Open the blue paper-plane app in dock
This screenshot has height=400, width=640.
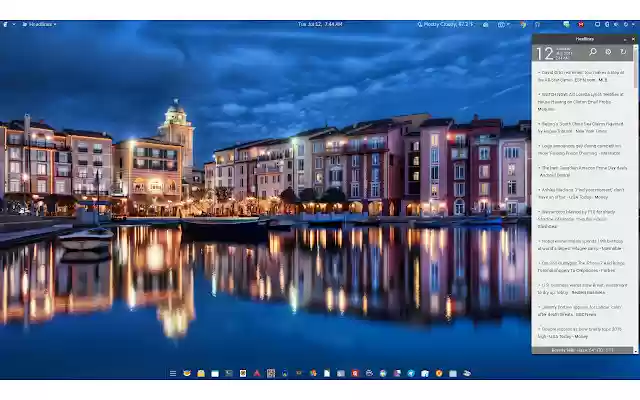point(411,373)
